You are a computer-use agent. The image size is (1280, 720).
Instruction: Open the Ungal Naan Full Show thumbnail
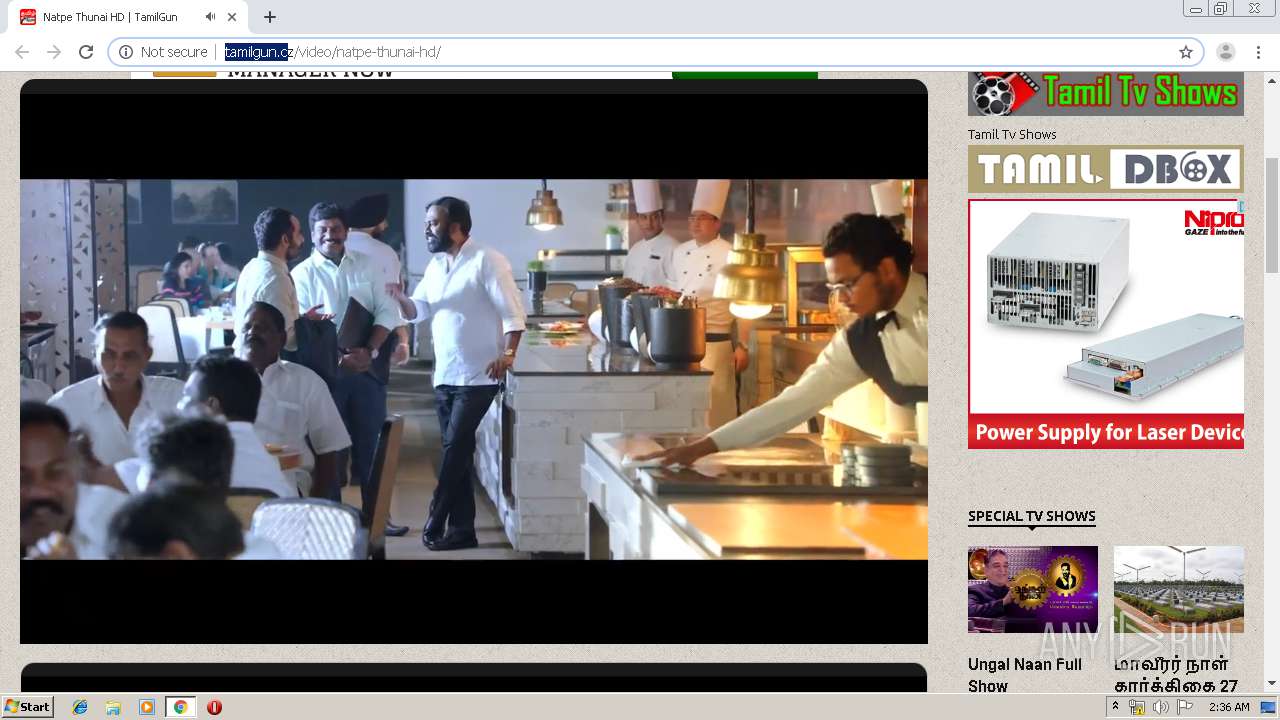pyautogui.click(x=1033, y=589)
